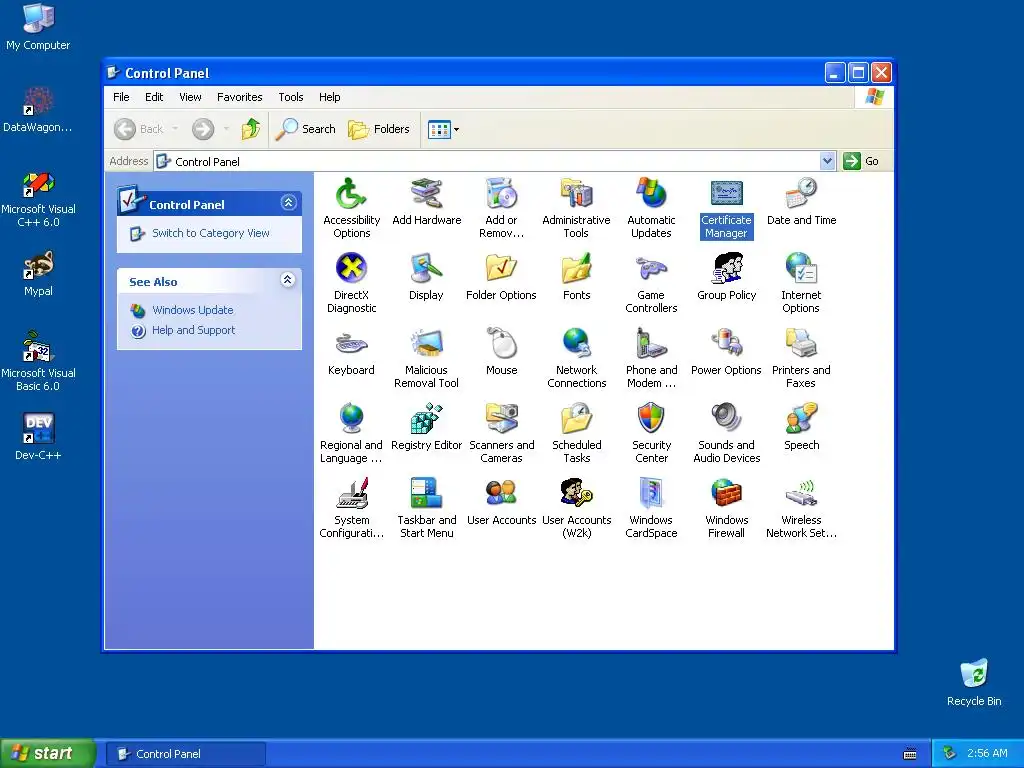This screenshot has width=1024, height=768.
Task: Follow the Windows Update link
Action: (193, 310)
